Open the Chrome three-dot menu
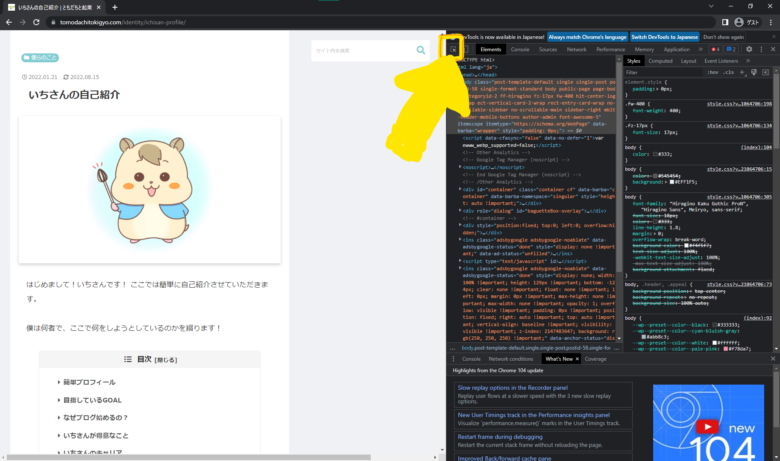 pos(771,22)
